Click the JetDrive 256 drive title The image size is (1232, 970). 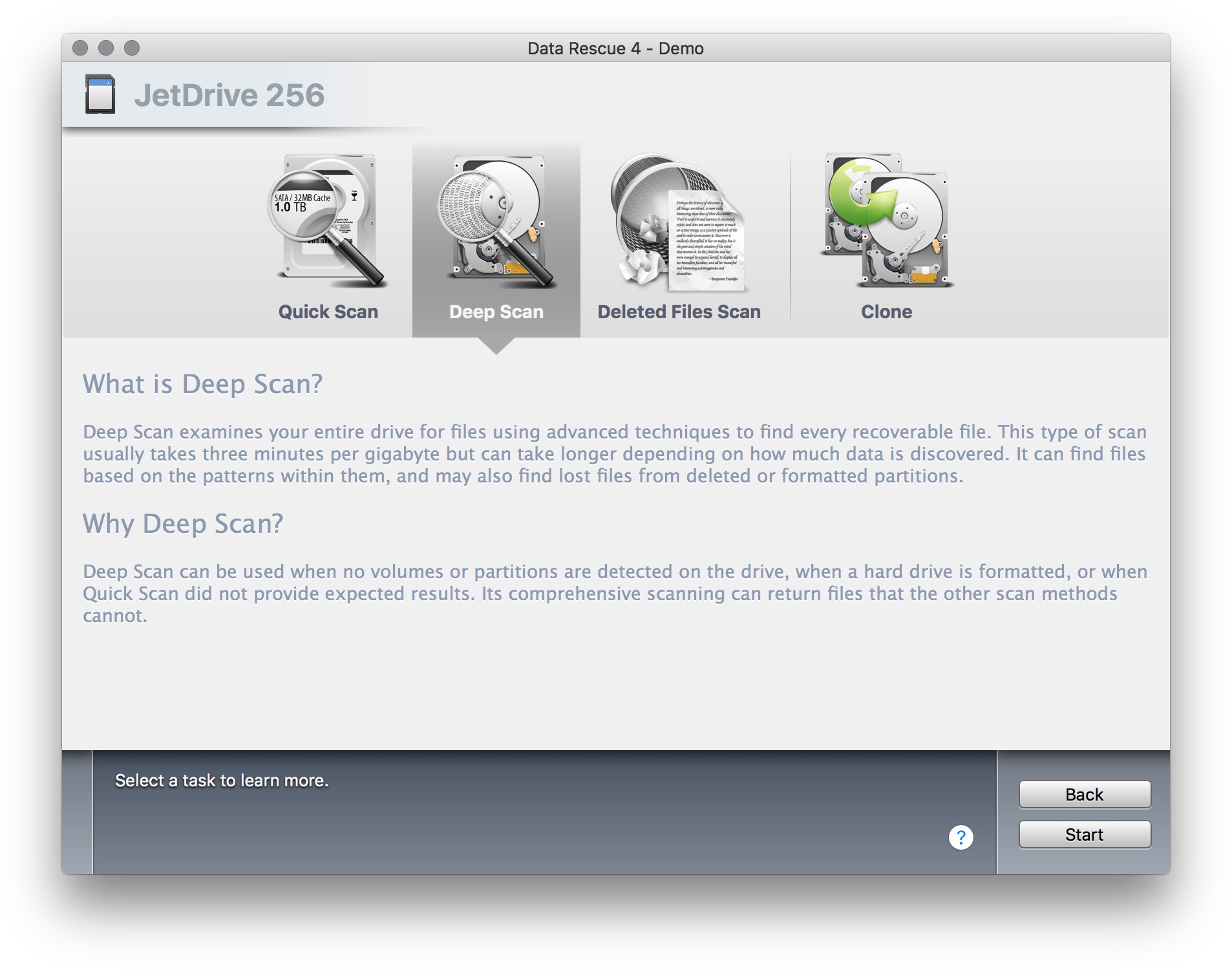tap(229, 95)
